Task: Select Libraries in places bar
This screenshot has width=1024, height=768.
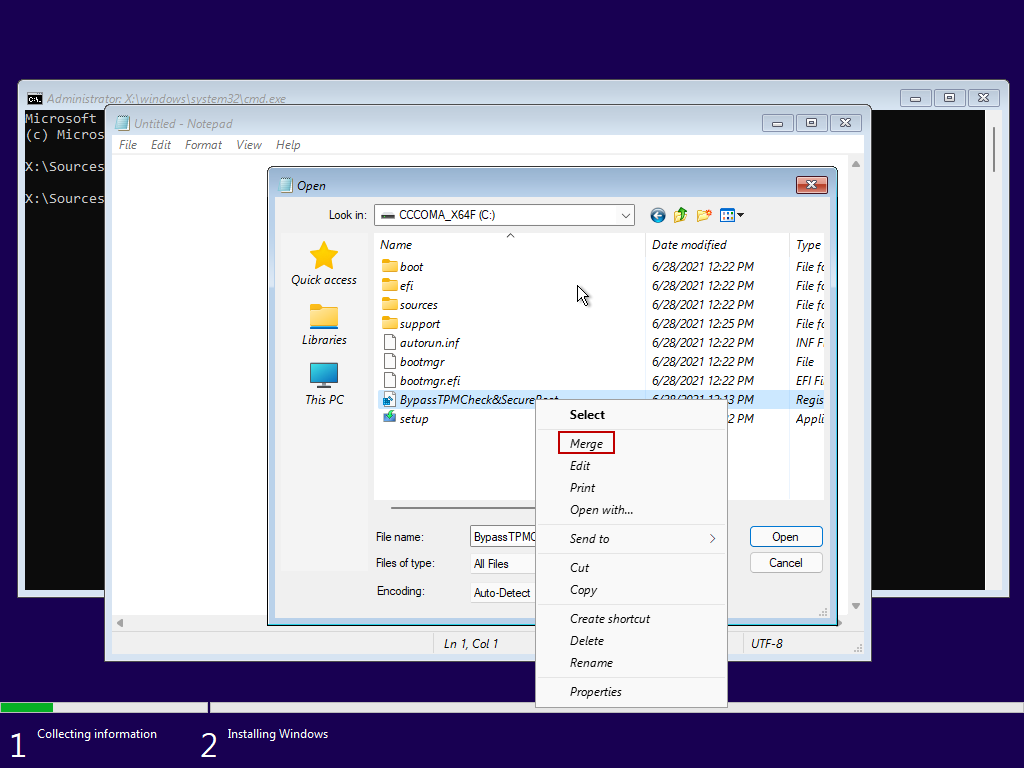Action: pos(324,325)
